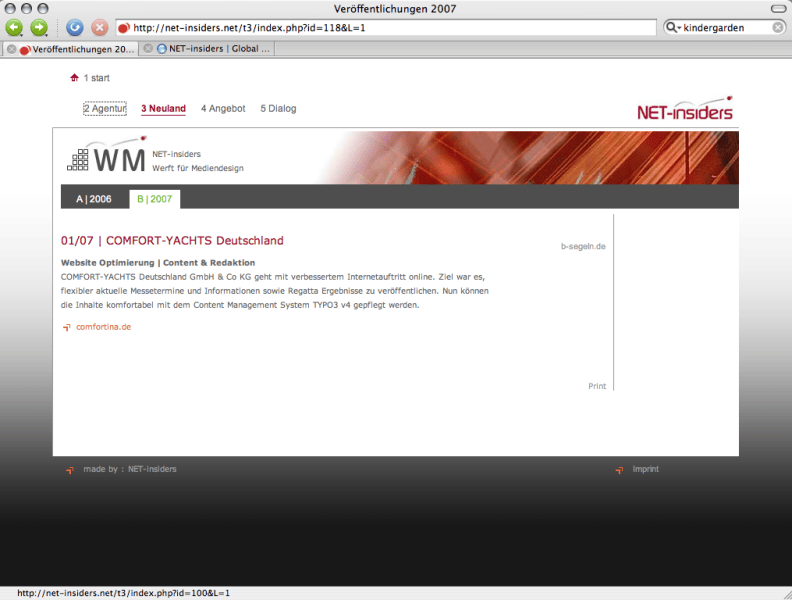Click the Print link
Image resolution: width=792 pixels, height=600 pixels.
click(x=597, y=386)
